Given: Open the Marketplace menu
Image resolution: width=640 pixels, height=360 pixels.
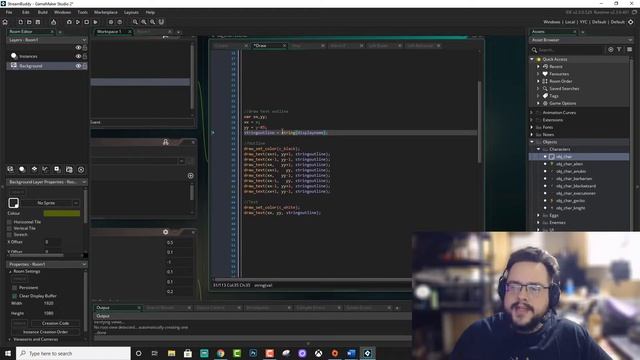Looking at the screenshot, I should 106,12.
